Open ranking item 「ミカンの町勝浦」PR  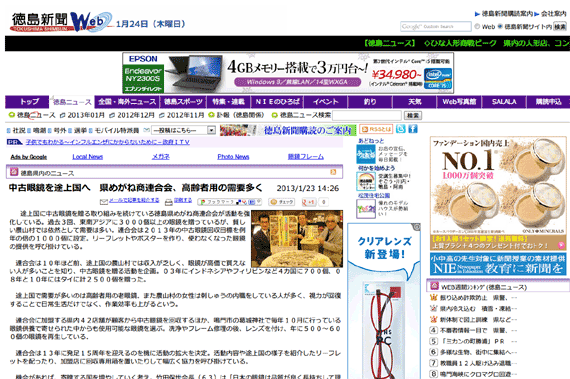(x=473, y=341)
